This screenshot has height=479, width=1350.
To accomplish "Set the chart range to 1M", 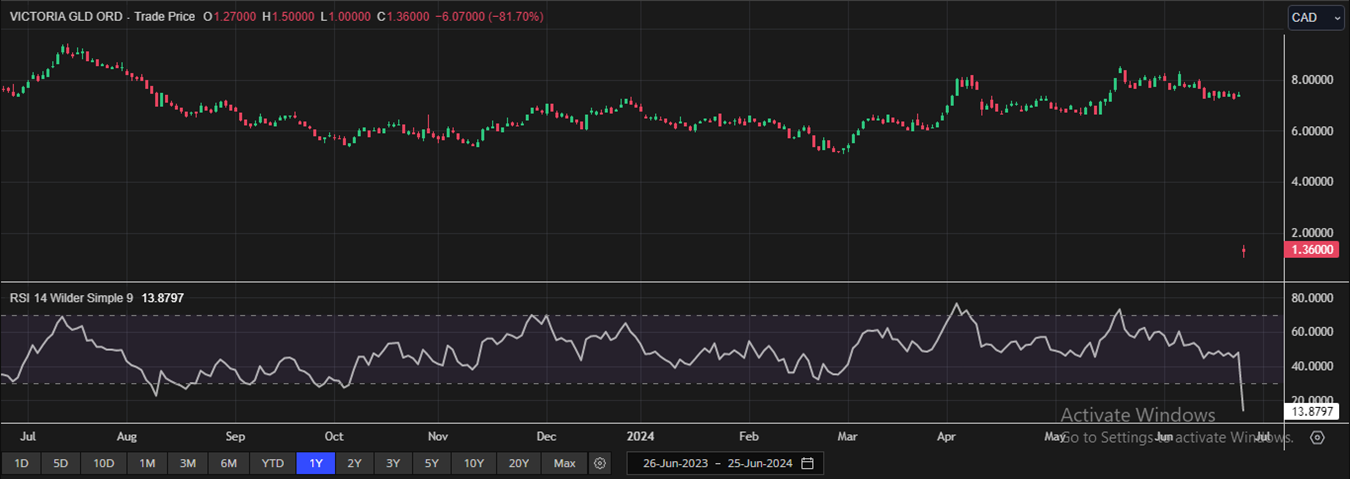I will click(x=147, y=463).
